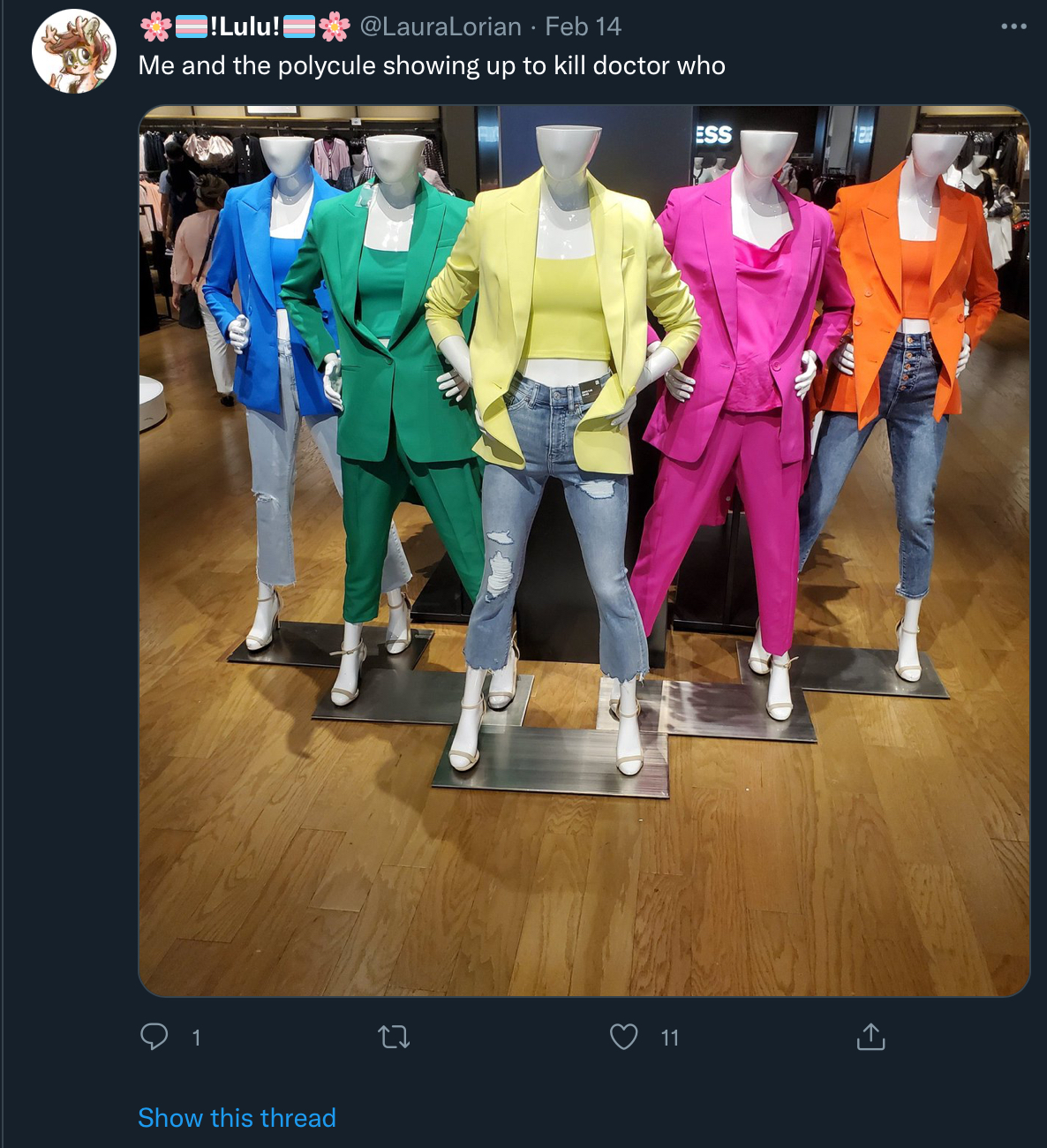Click the like count number 11
This screenshot has width=1047, height=1148.
pyautogui.click(x=670, y=1038)
